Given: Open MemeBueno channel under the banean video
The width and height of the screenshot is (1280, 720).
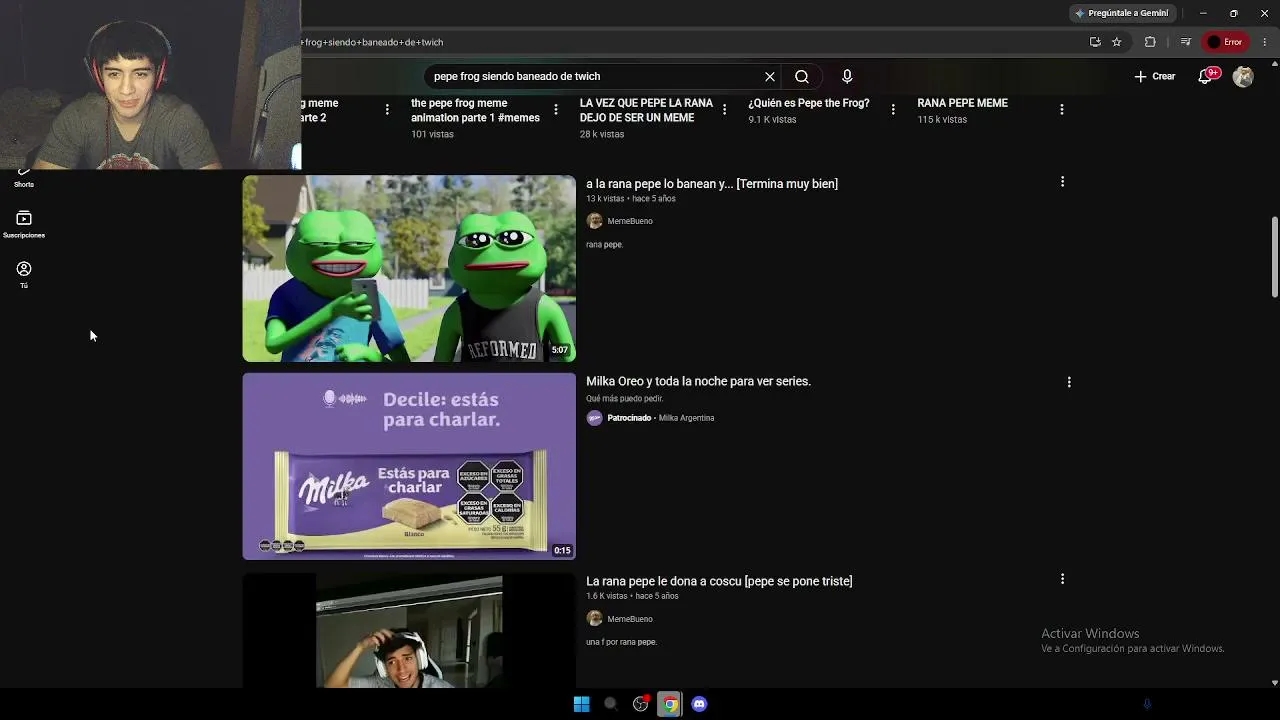Looking at the screenshot, I should click(630, 221).
